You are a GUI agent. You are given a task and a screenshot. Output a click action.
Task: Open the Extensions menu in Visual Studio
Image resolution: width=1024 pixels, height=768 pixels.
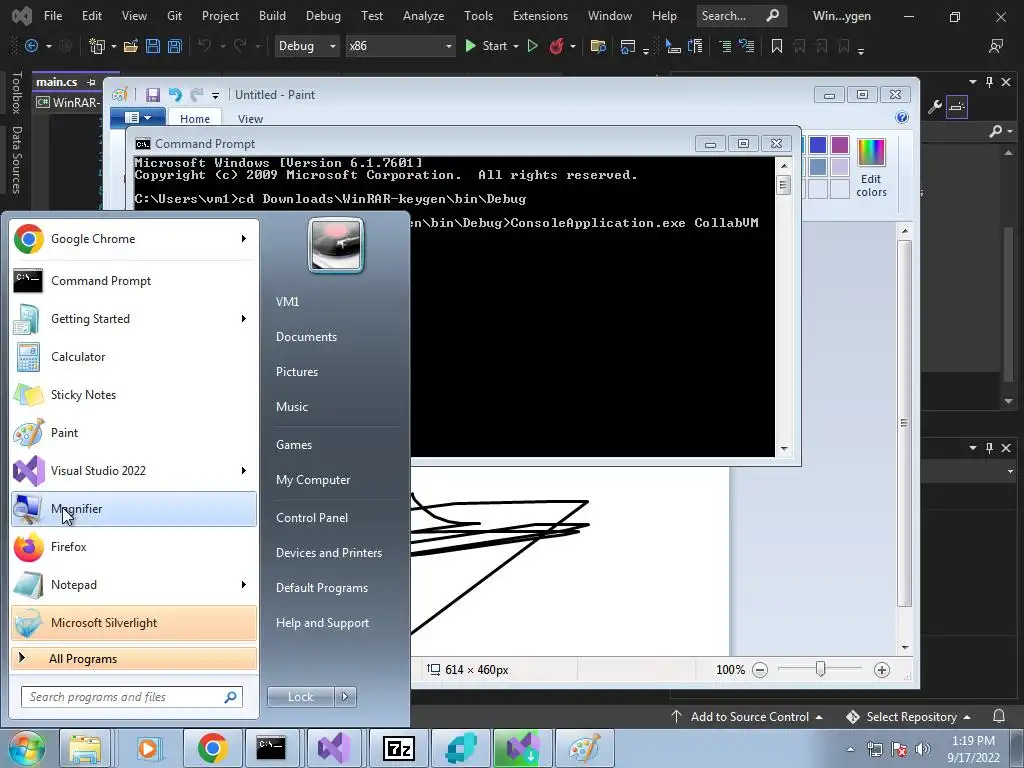click(540, 16)
